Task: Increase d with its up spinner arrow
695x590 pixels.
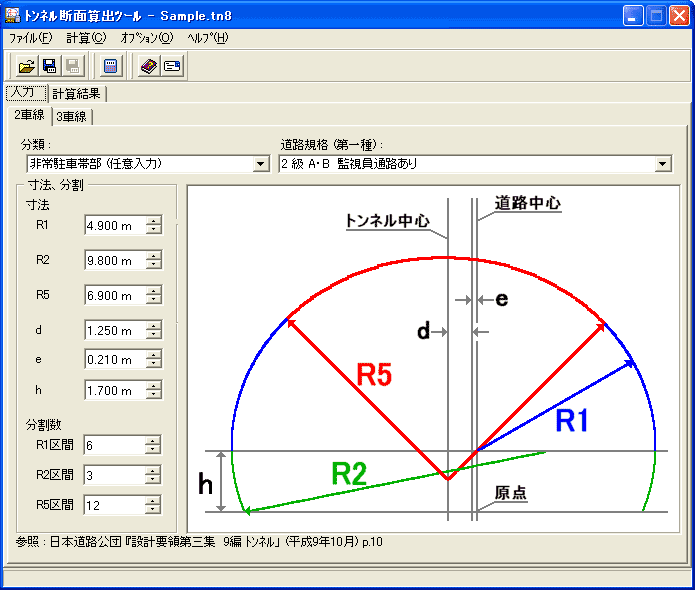Action: 154,326
